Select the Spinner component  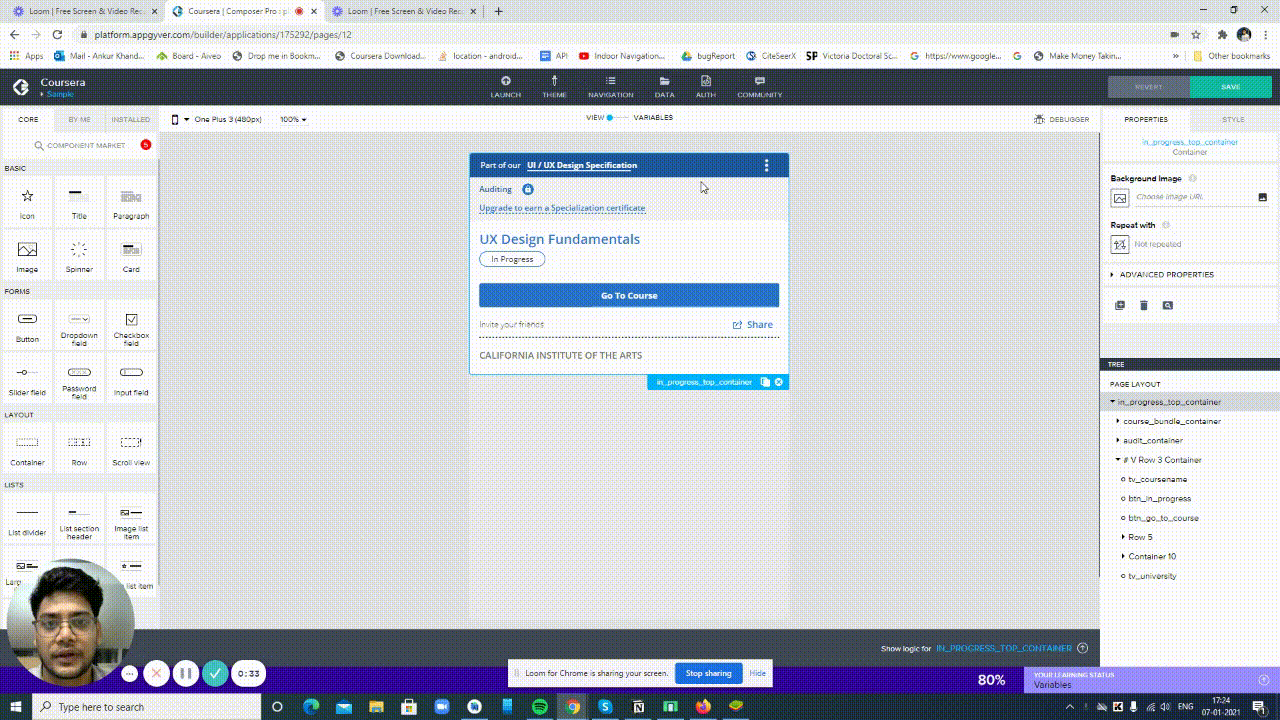coord(79,254)
